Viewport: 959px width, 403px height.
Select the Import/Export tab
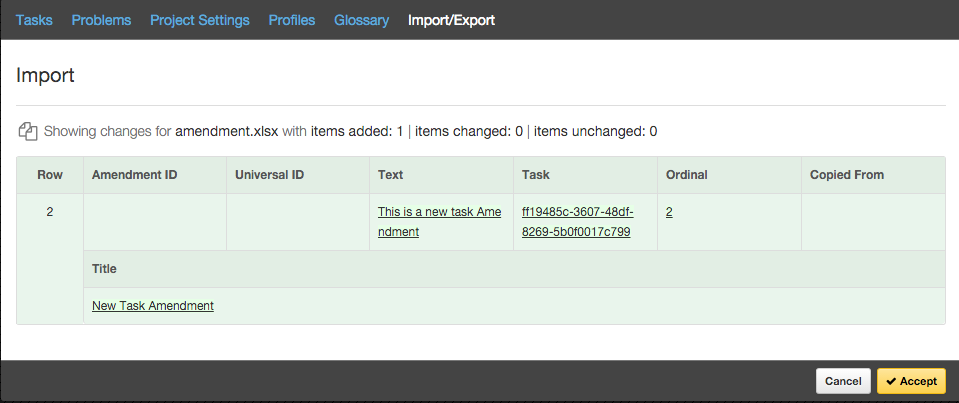click(451, 20)
